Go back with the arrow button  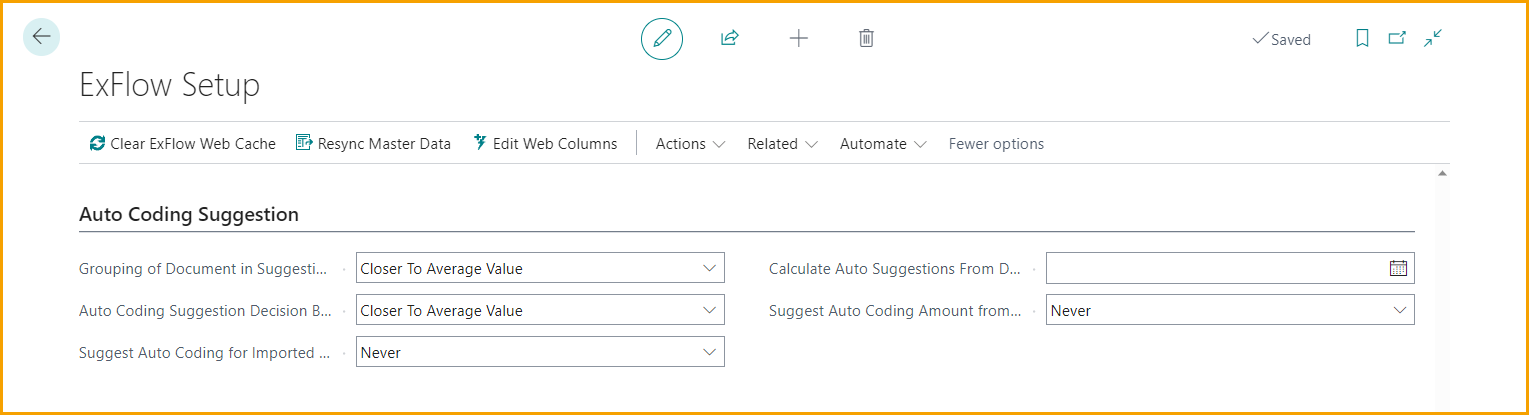41,37
